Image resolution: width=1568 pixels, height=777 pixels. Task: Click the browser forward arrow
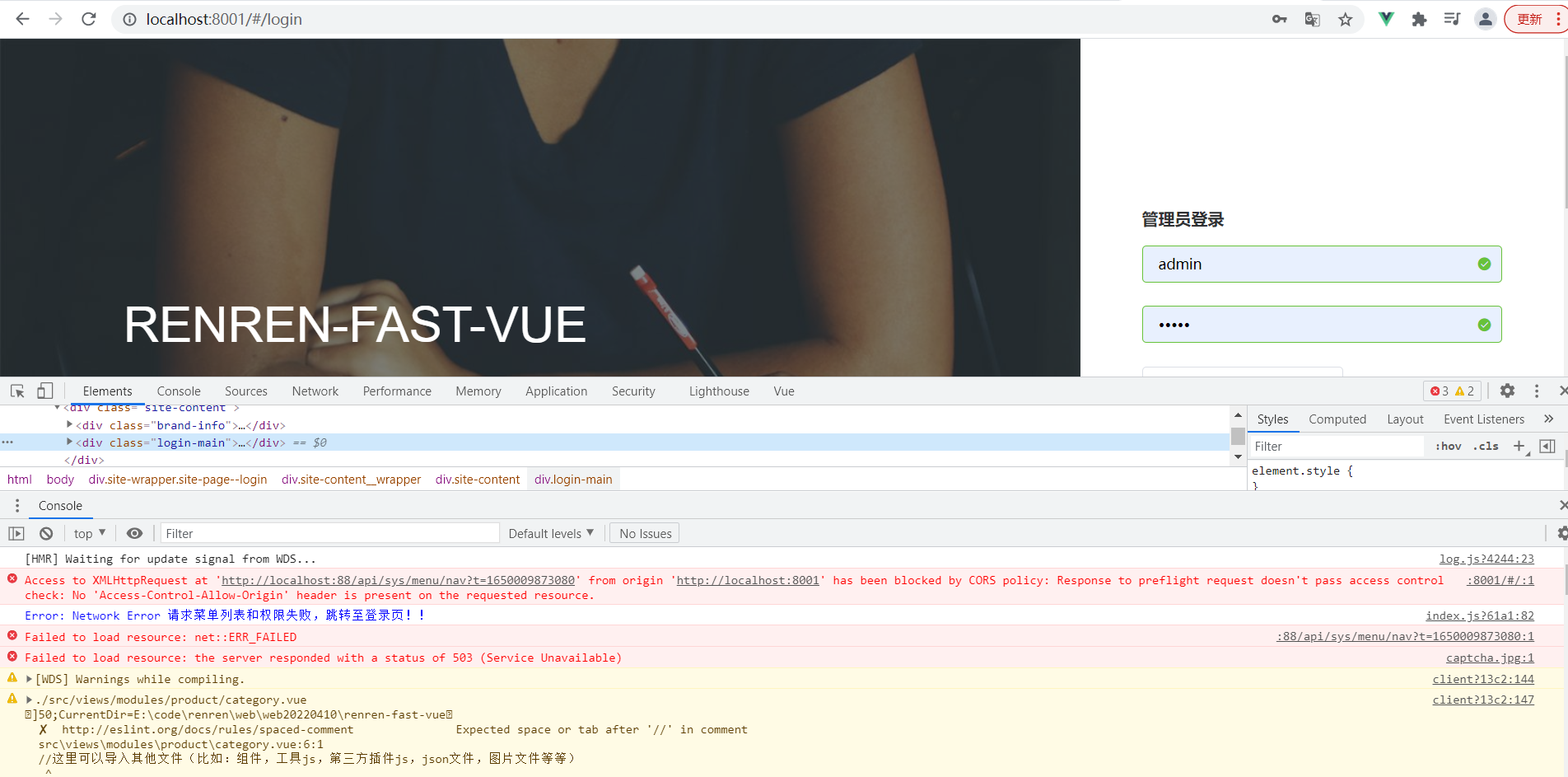(55, 19)
